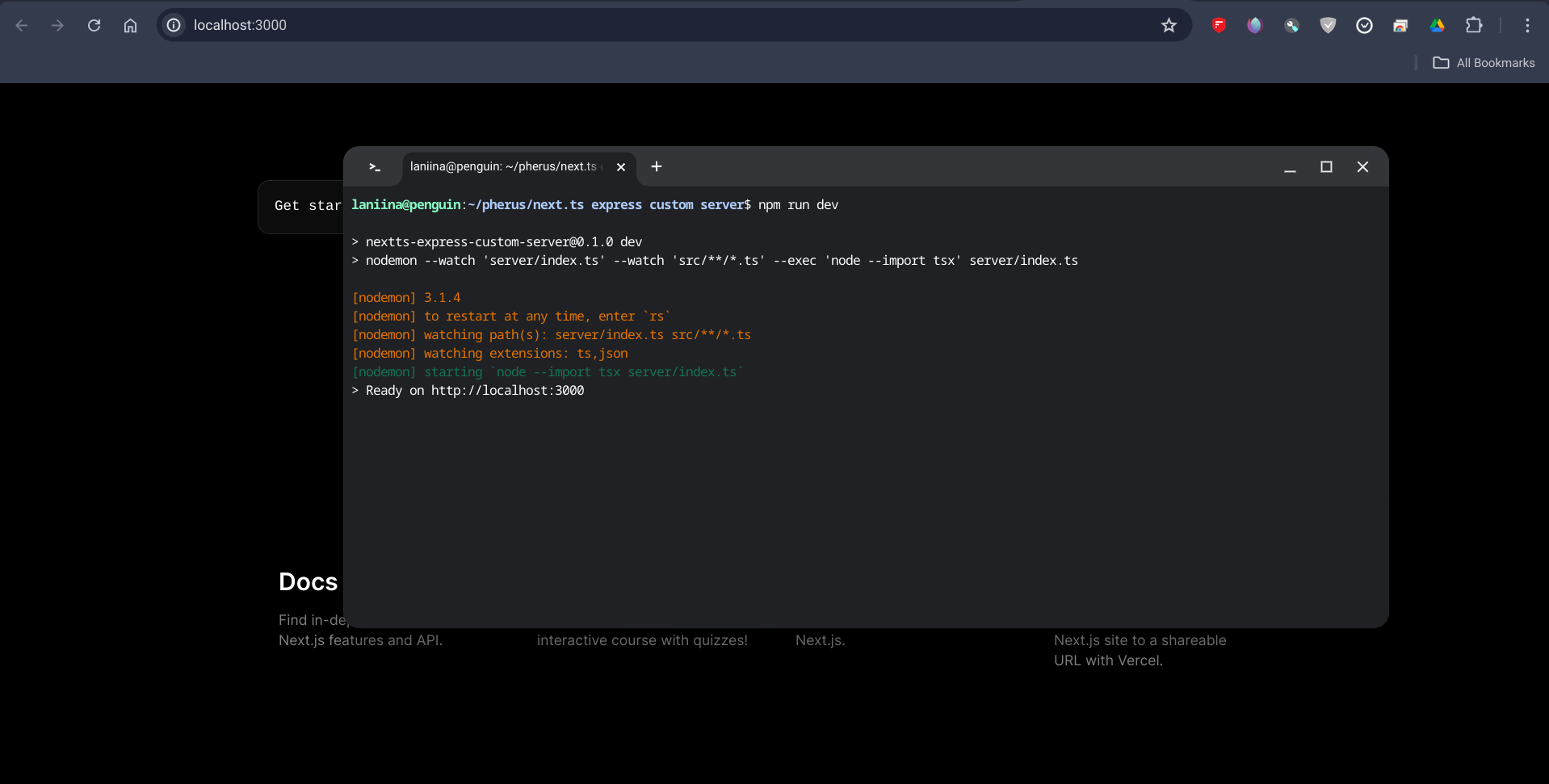This screenshot has width=1549, height=784.
Task: Open the Extensions puzzle menu
Action: click(x=1474, y=25)
